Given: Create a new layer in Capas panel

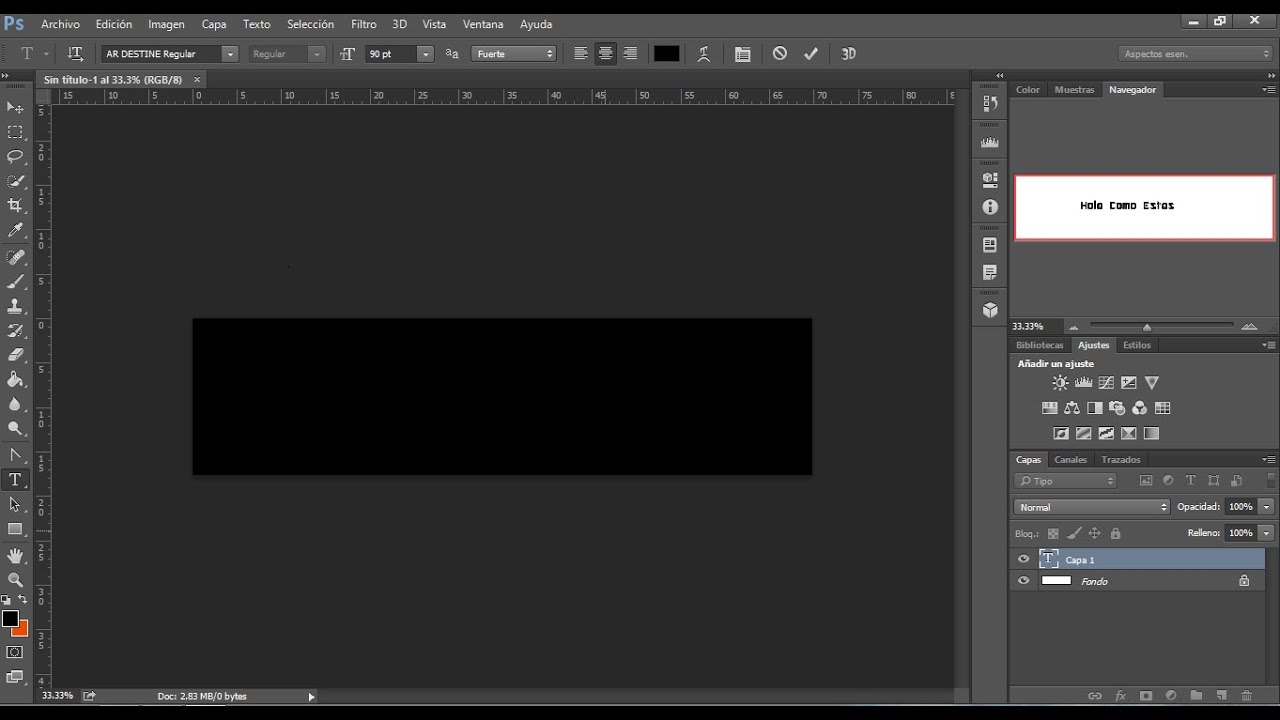Looking at the screenshot, I should 1221,696.
